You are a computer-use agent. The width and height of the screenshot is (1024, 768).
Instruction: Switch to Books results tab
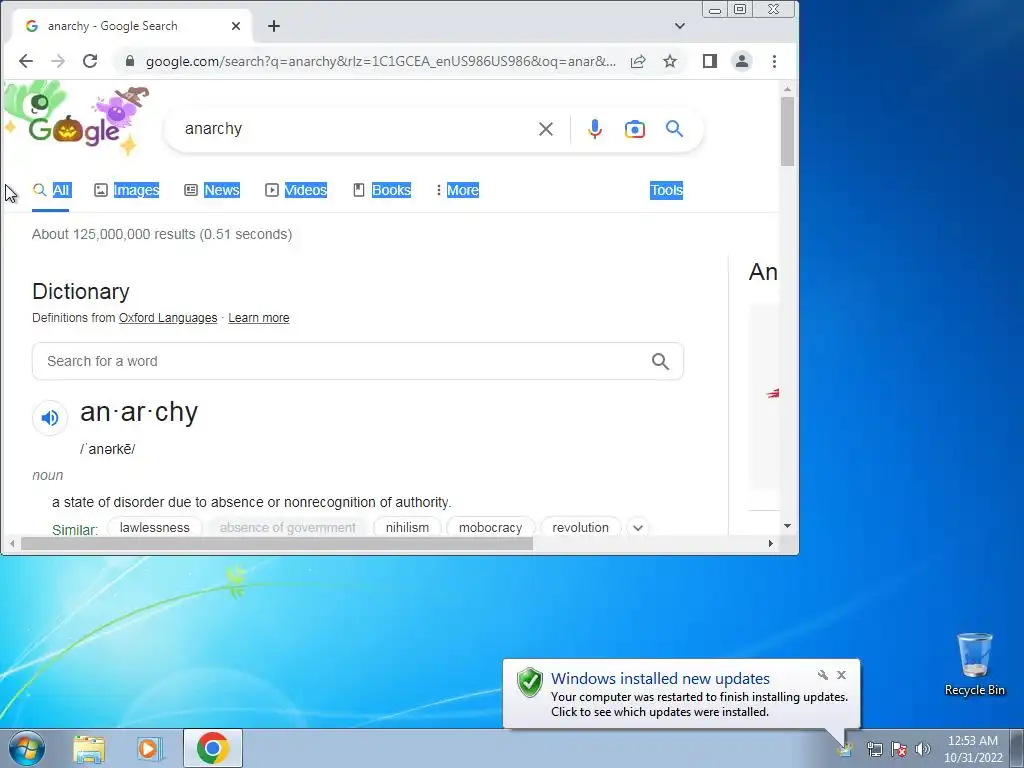[382, 190]
